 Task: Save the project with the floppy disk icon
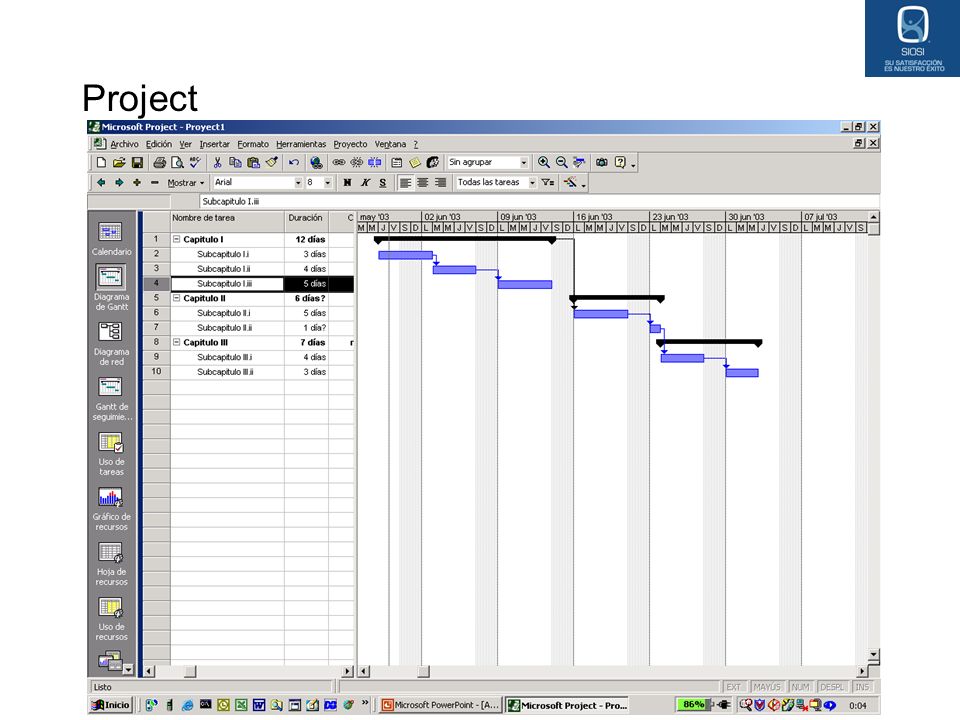point(137,162)
